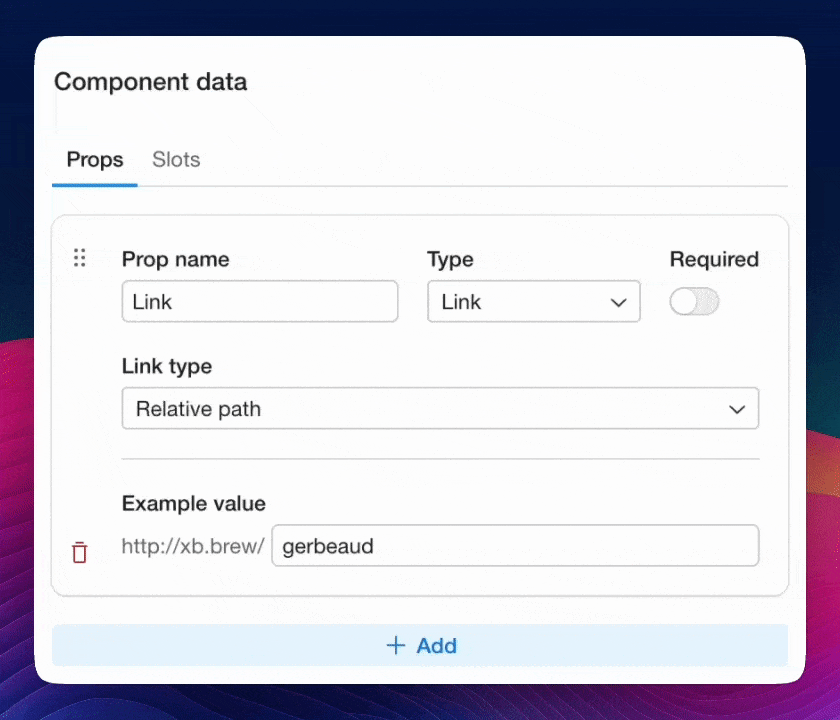Focus the Example value field with gerbeaud

[x=515, y=546]
